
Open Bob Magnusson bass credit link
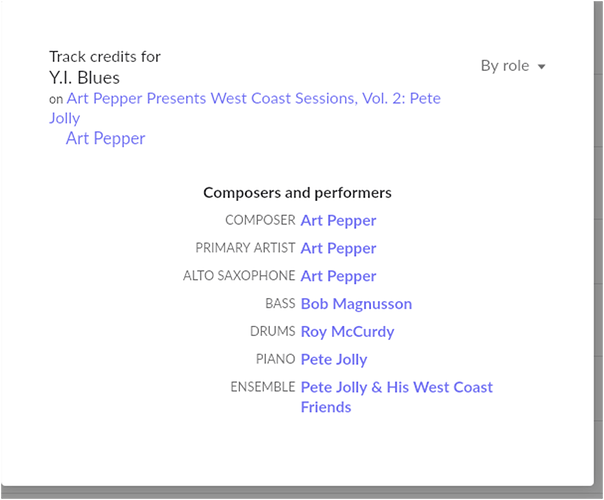pyautogui.click(x=356, y=304)
